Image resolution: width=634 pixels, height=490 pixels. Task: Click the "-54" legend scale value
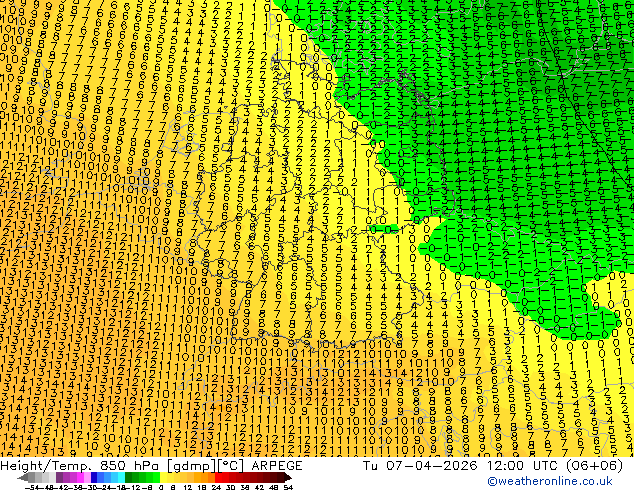tap(33, 487)
